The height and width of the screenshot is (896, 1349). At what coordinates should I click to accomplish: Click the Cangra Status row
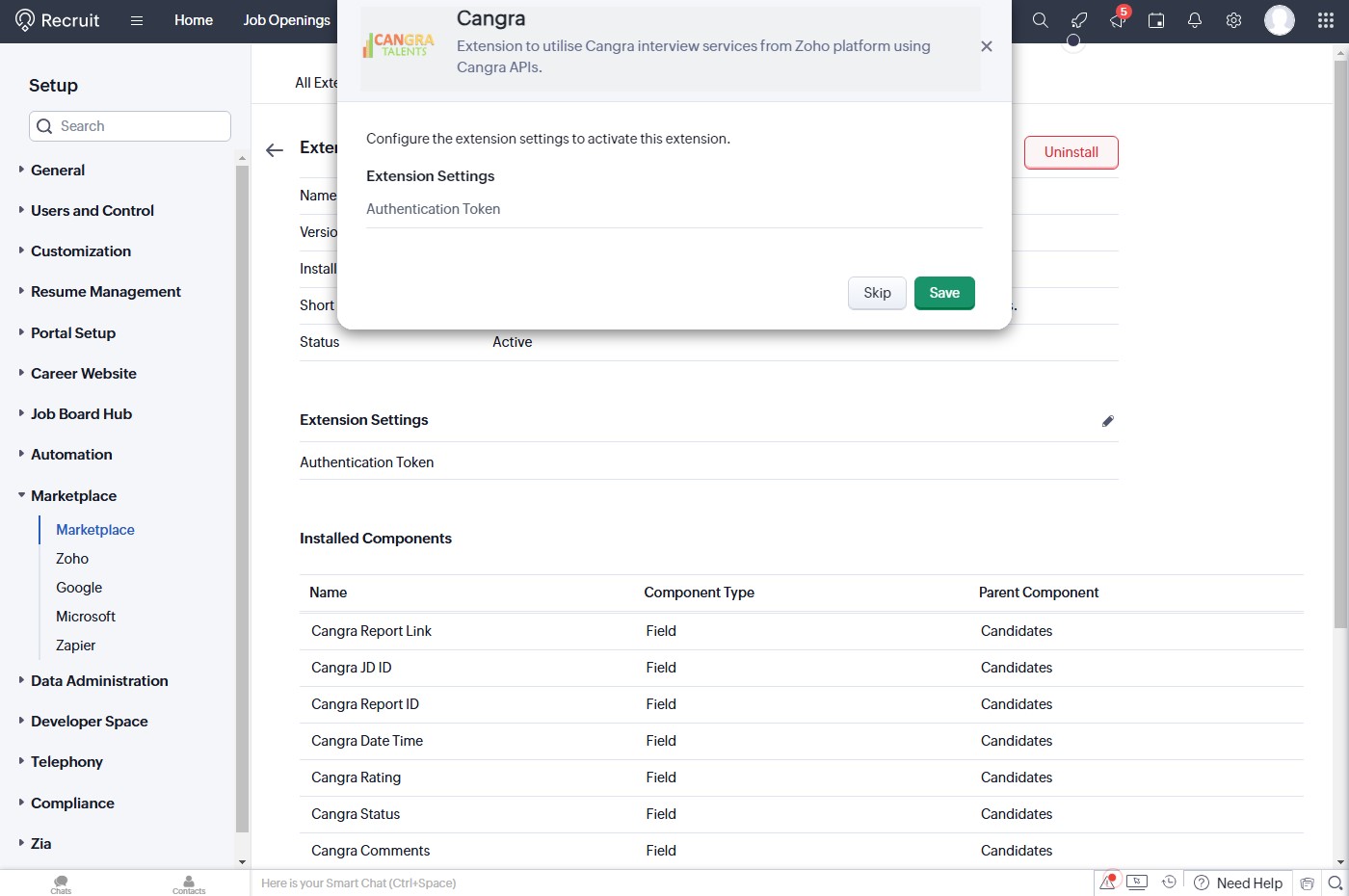pos(802,814)
